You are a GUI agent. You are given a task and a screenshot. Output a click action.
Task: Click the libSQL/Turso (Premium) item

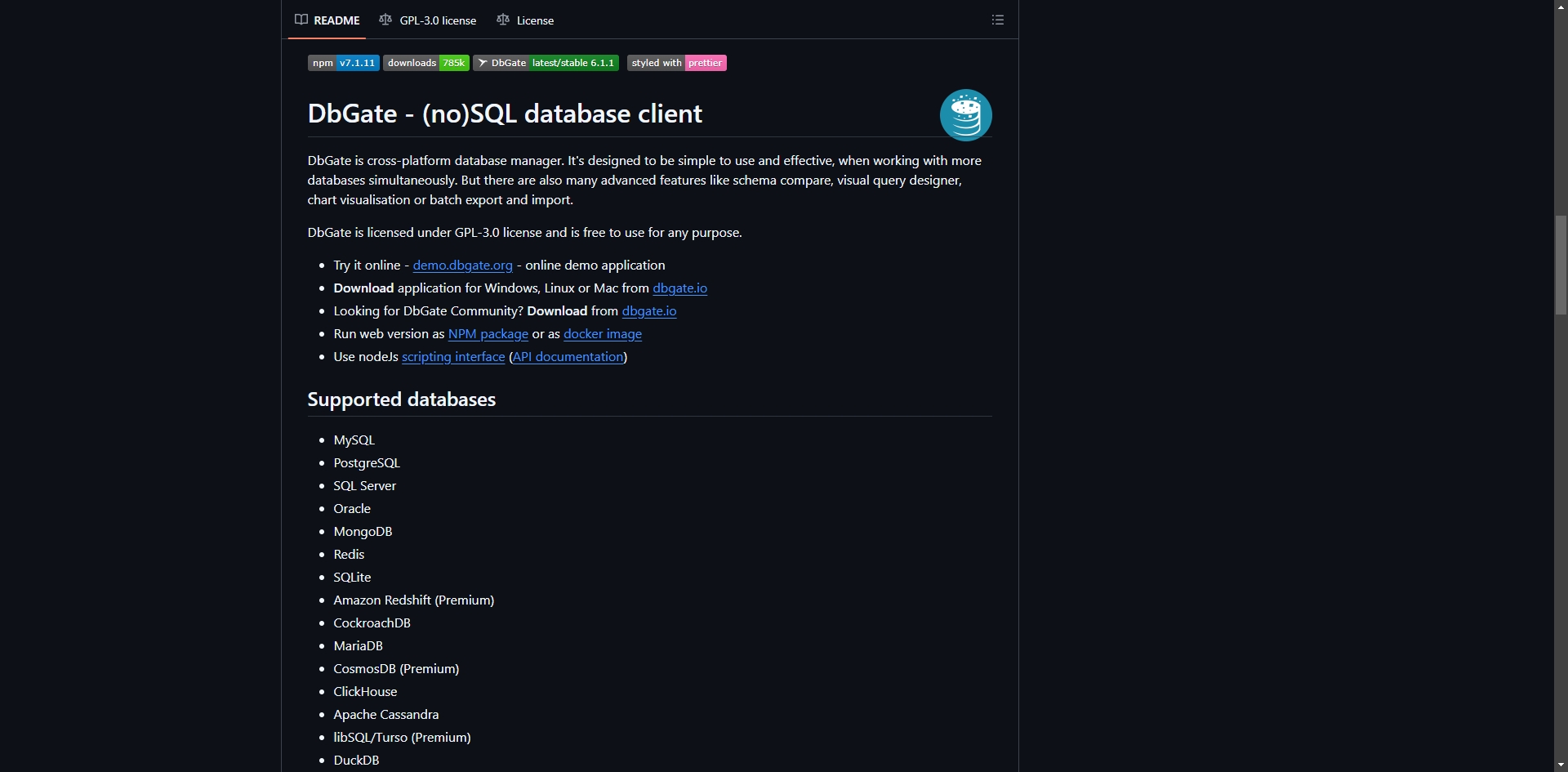pos(403,738)
